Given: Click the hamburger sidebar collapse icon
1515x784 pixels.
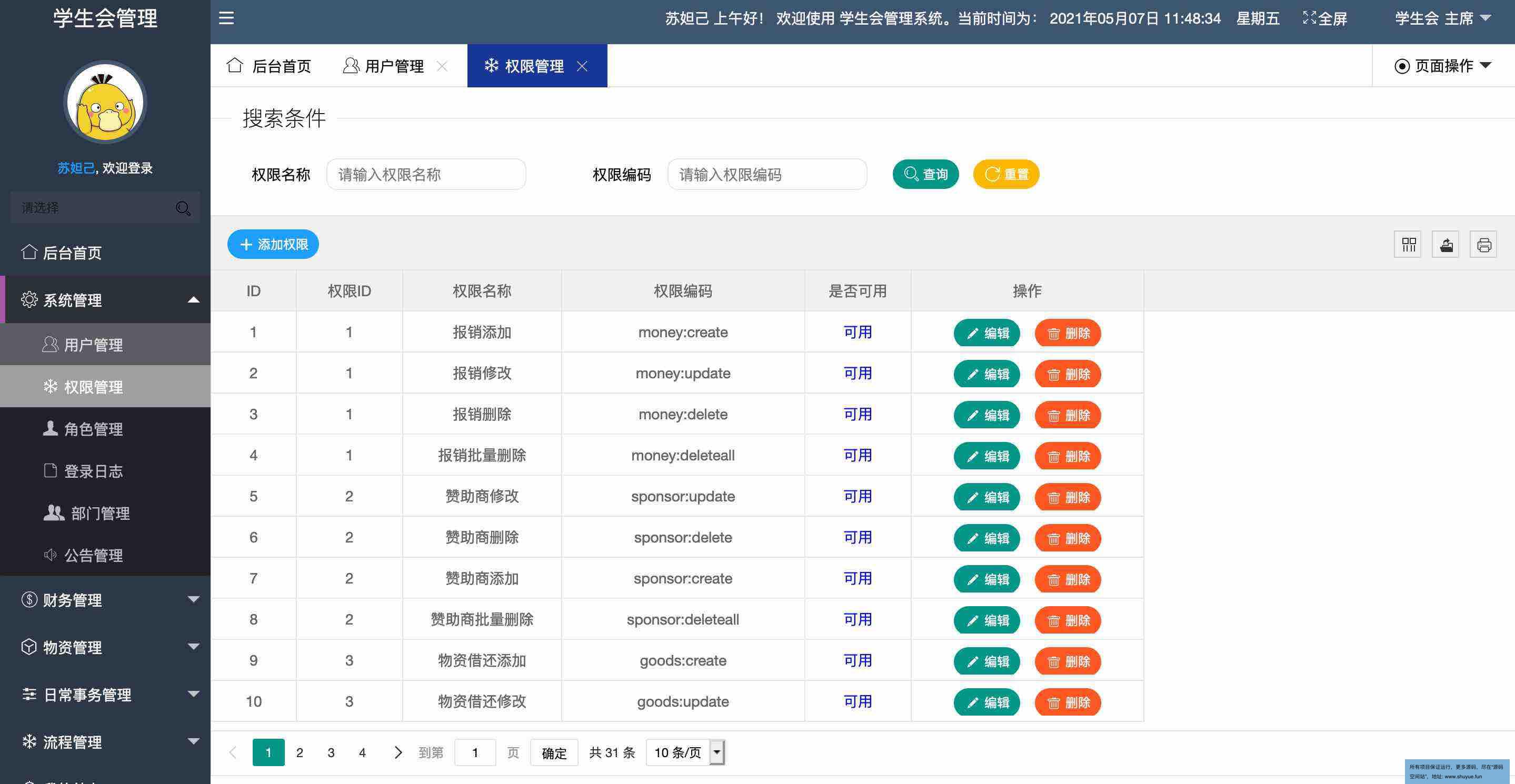Looking at the screenshot, I should point(226,18).
